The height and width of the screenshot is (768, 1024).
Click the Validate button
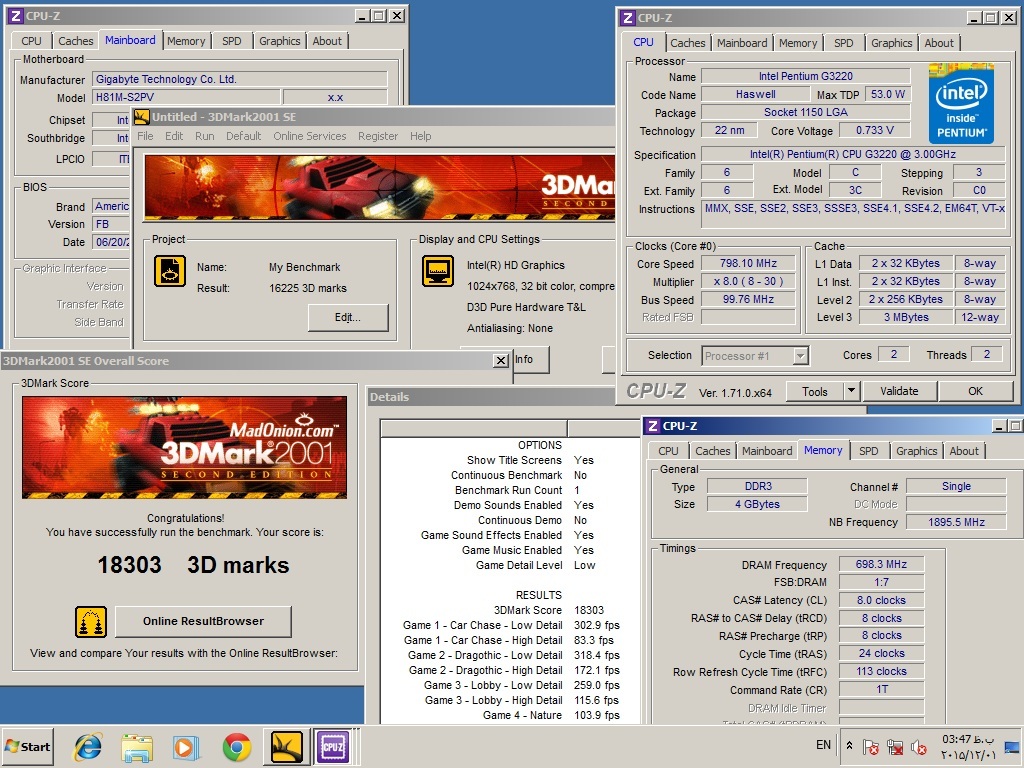pos(899,391)
